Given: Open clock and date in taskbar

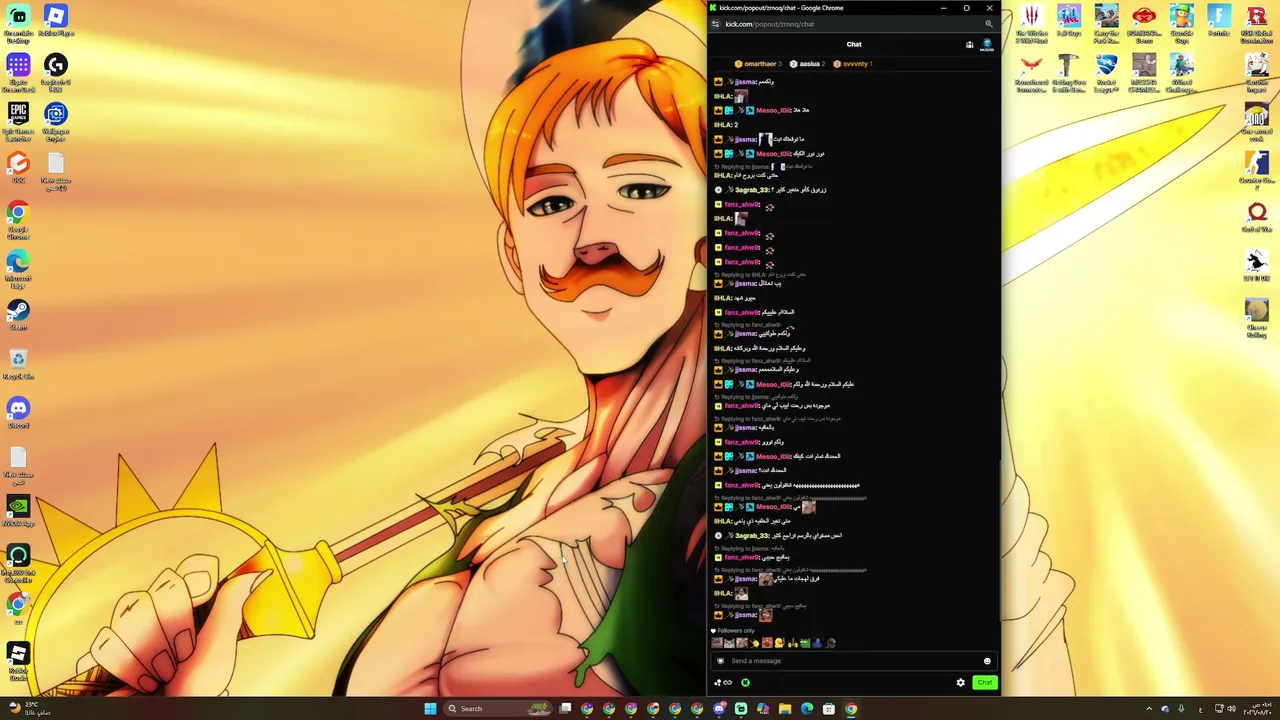Looking at the screenshot, I should click(1257, 708).
